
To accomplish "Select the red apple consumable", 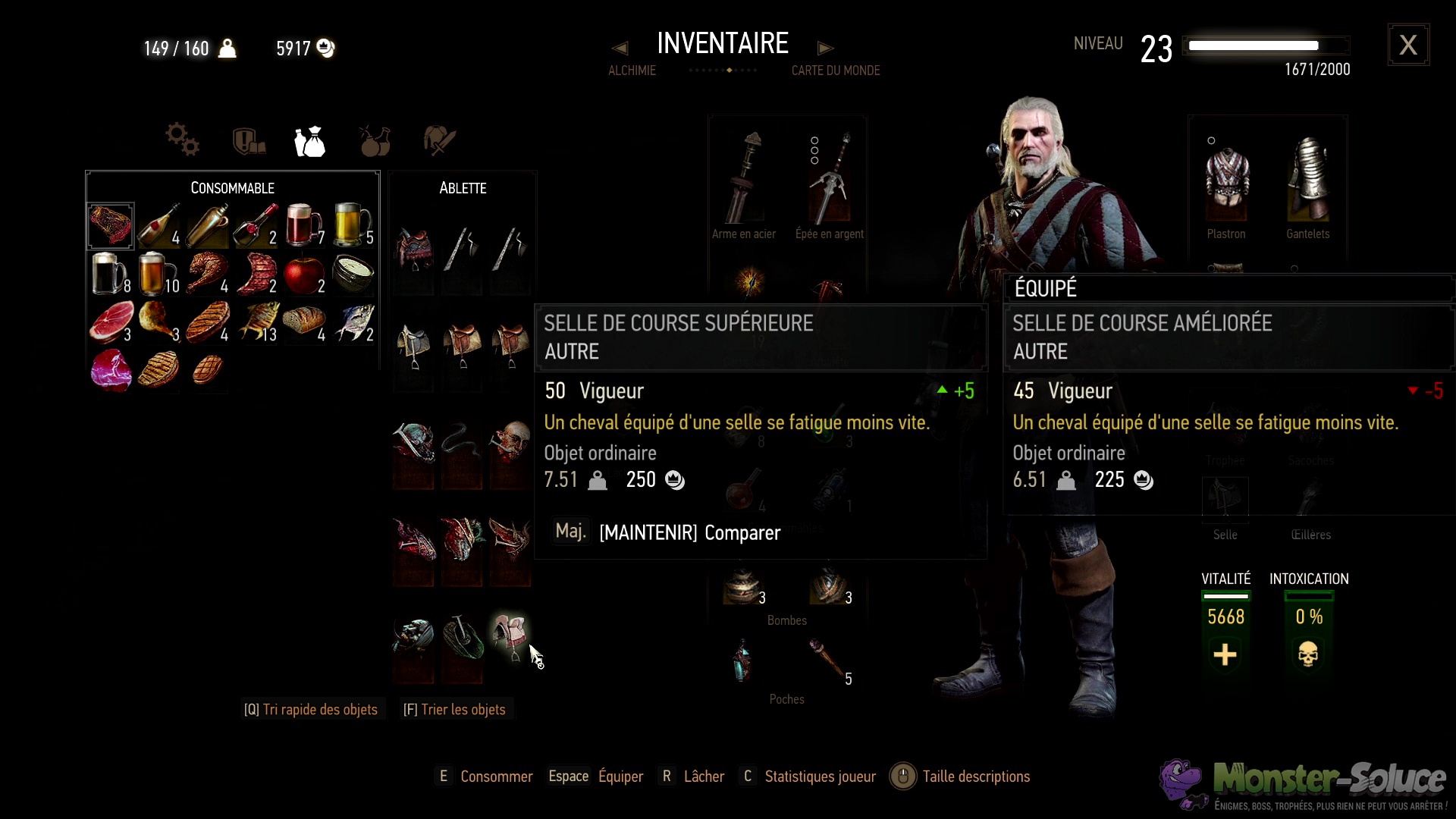I will pyautogui.click(x=304, y=274).
